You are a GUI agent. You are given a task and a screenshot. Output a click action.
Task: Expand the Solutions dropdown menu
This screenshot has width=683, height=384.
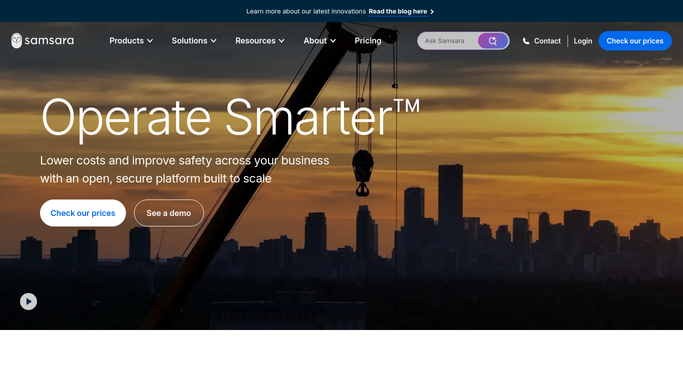click(x=194, y=40)
